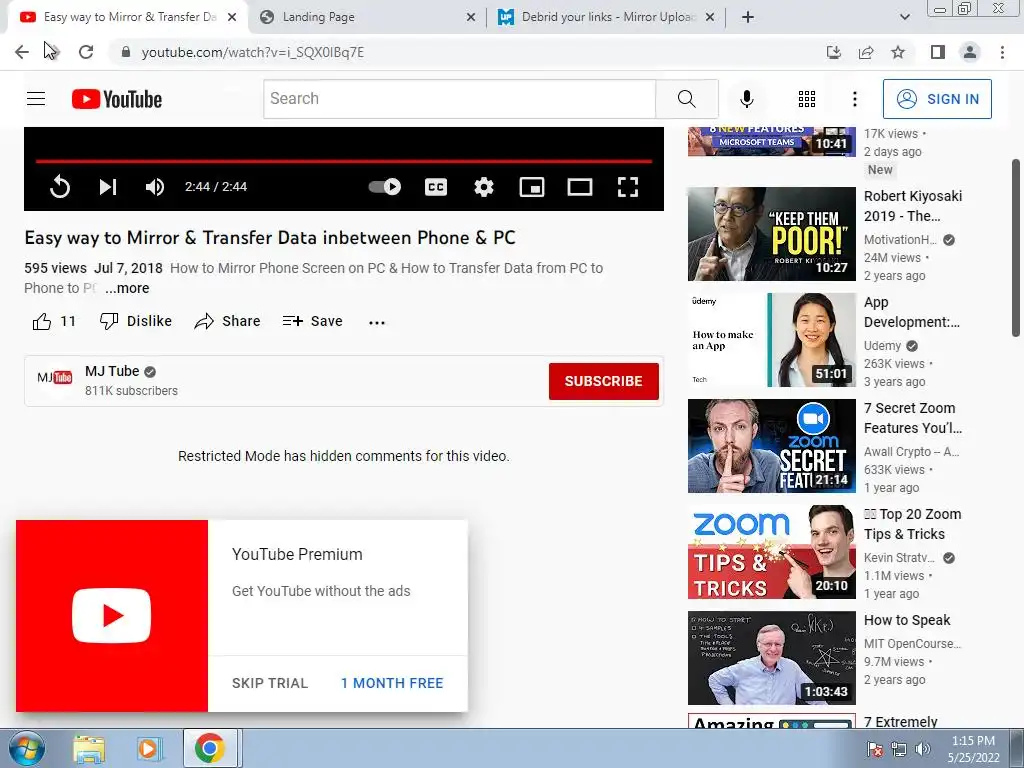
Task: Replay the video with the replay icon
Action: [x=59, y=187]
